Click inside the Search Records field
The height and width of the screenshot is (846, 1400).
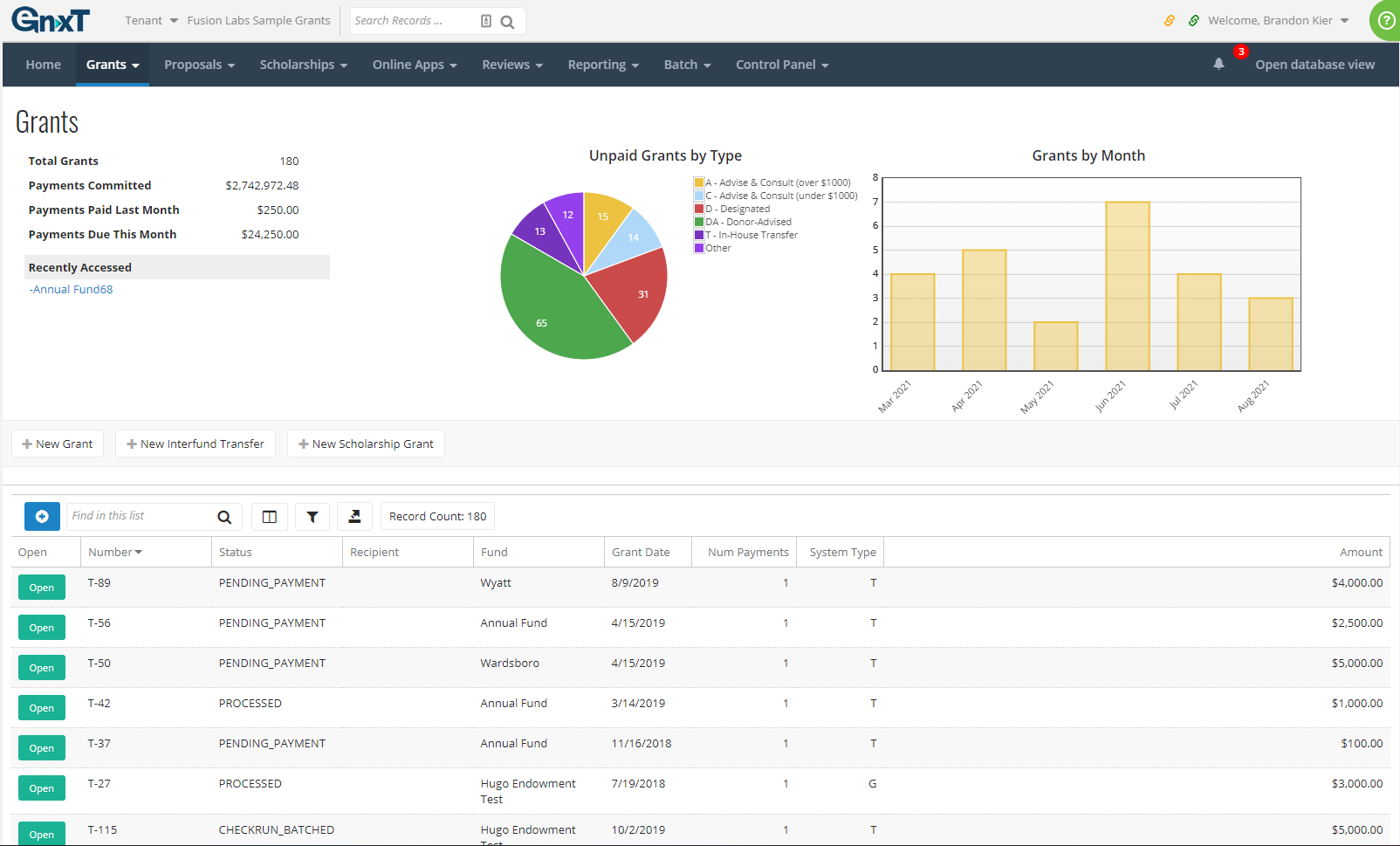pyautogui.click(x=410, y=20)
